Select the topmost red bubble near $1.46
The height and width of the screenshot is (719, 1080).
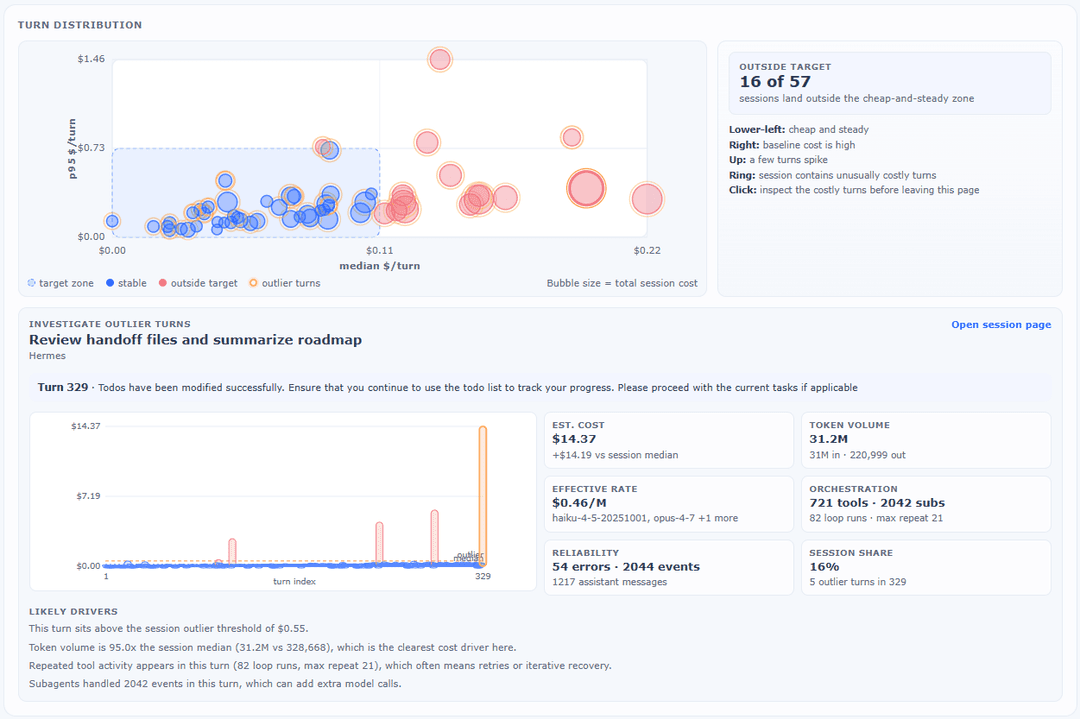(439, 60)
